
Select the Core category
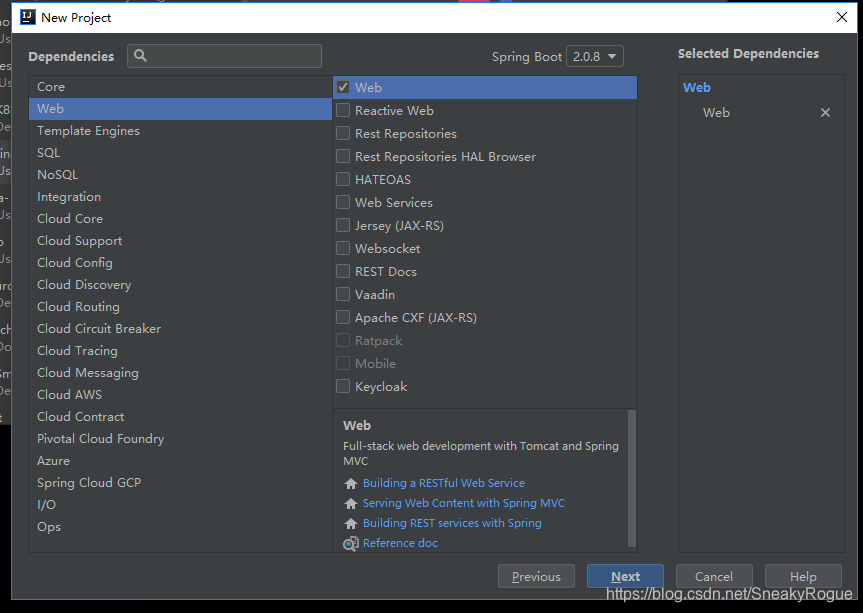(x=180, y=87)
